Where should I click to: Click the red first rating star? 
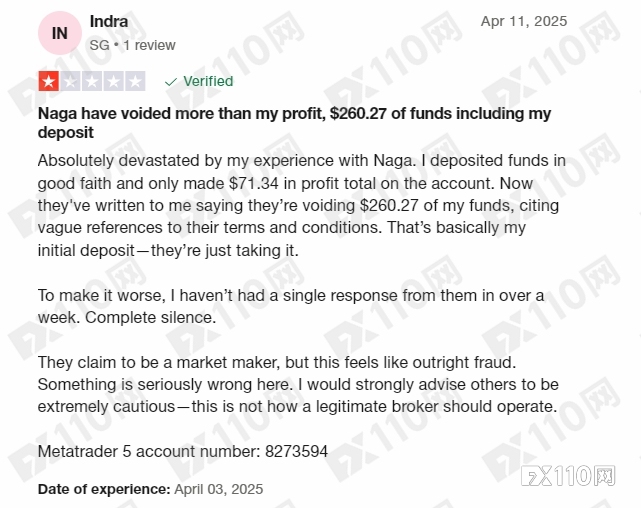coord(49,81)
